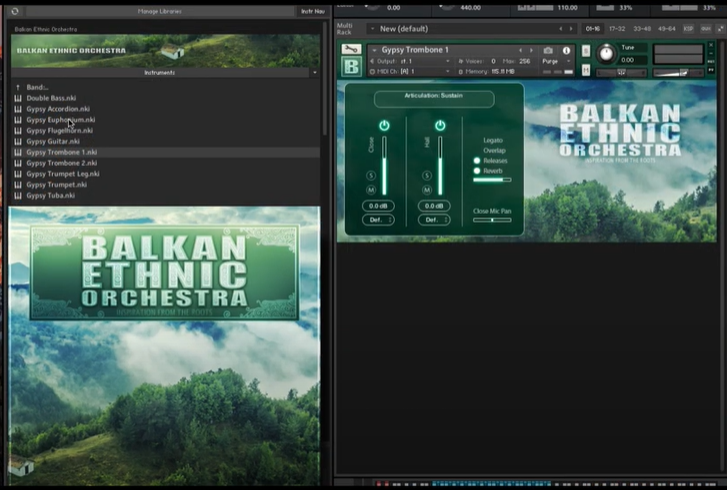
Task: Toggle the Hall mic power button
Action: [x=440, y=125]
